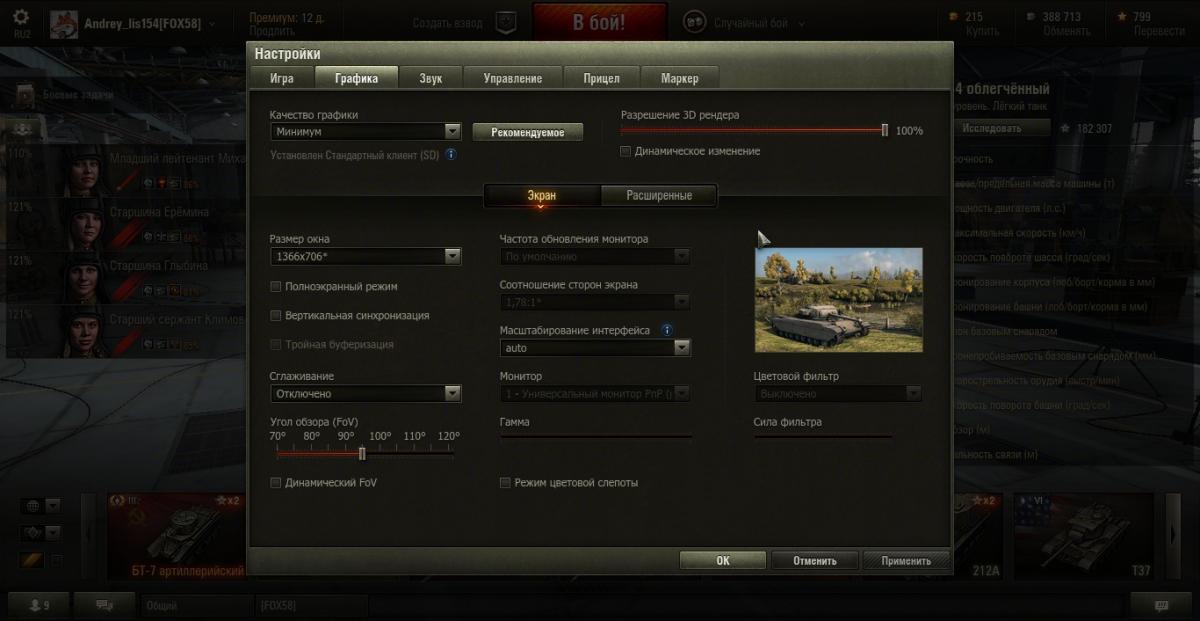Click the orange stripe filter icon
Screen dimensions: 1200x621
(x=31, y=560)
